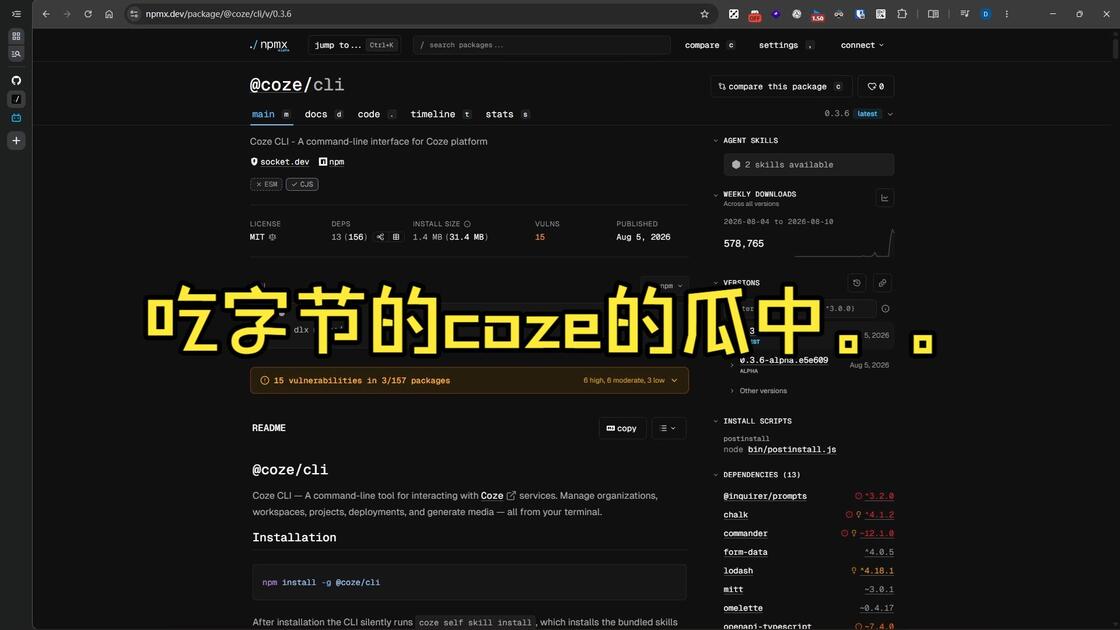Copy the README with copy button
The image size is (1120, 630).
[621, 428]
